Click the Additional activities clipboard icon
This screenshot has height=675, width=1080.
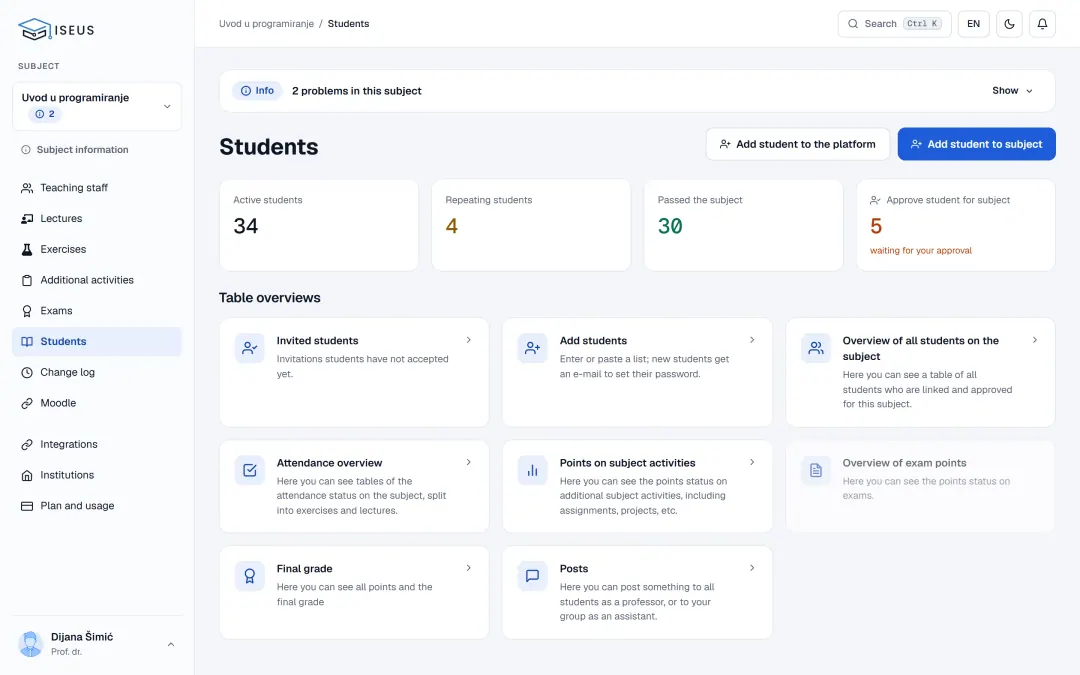coord(27,280)
